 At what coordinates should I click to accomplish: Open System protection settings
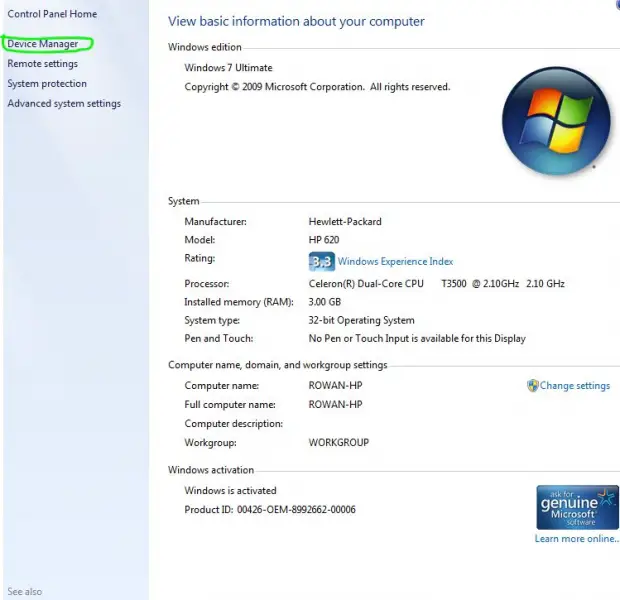click(47, 83)
